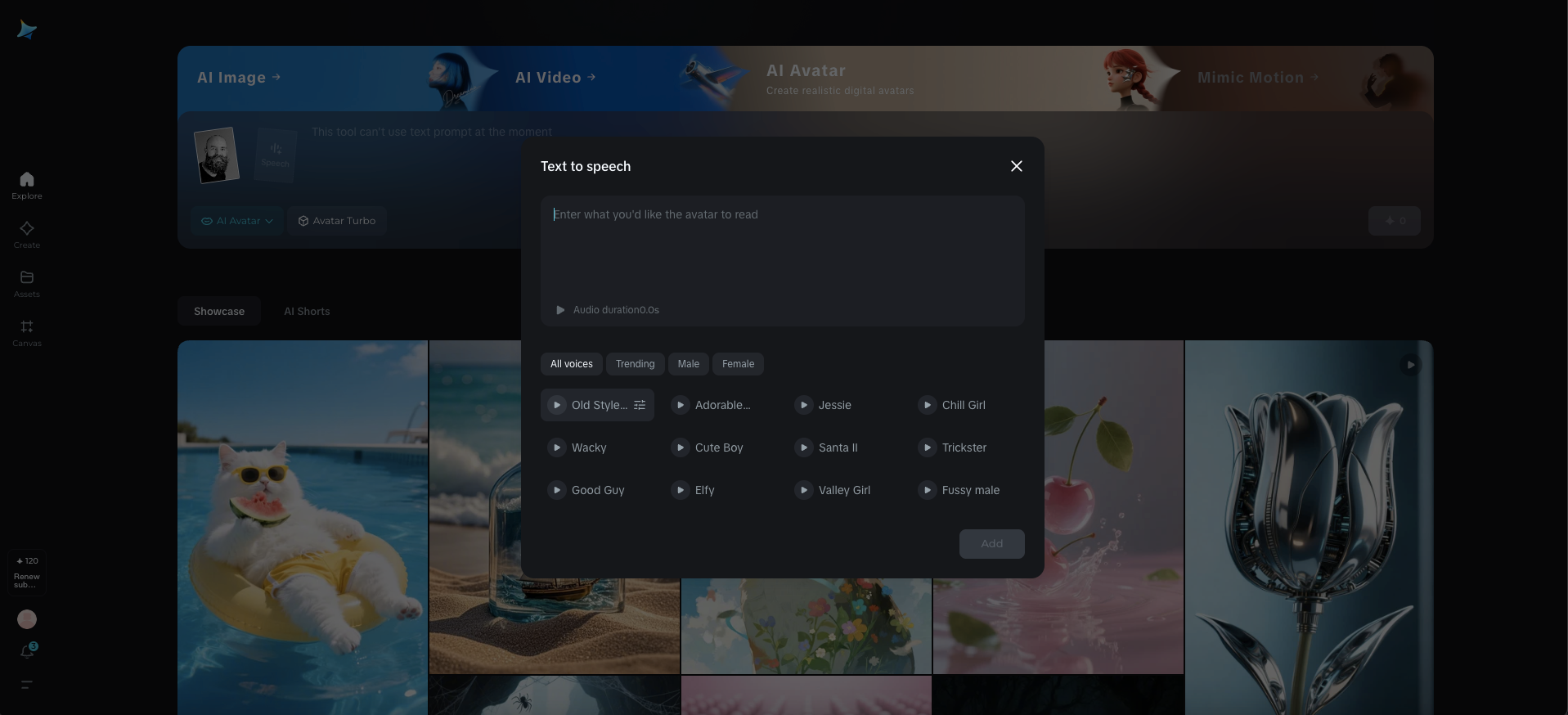Select the Jessie voice
This screenshot has height=715, width=1568.
coord(844,405)
